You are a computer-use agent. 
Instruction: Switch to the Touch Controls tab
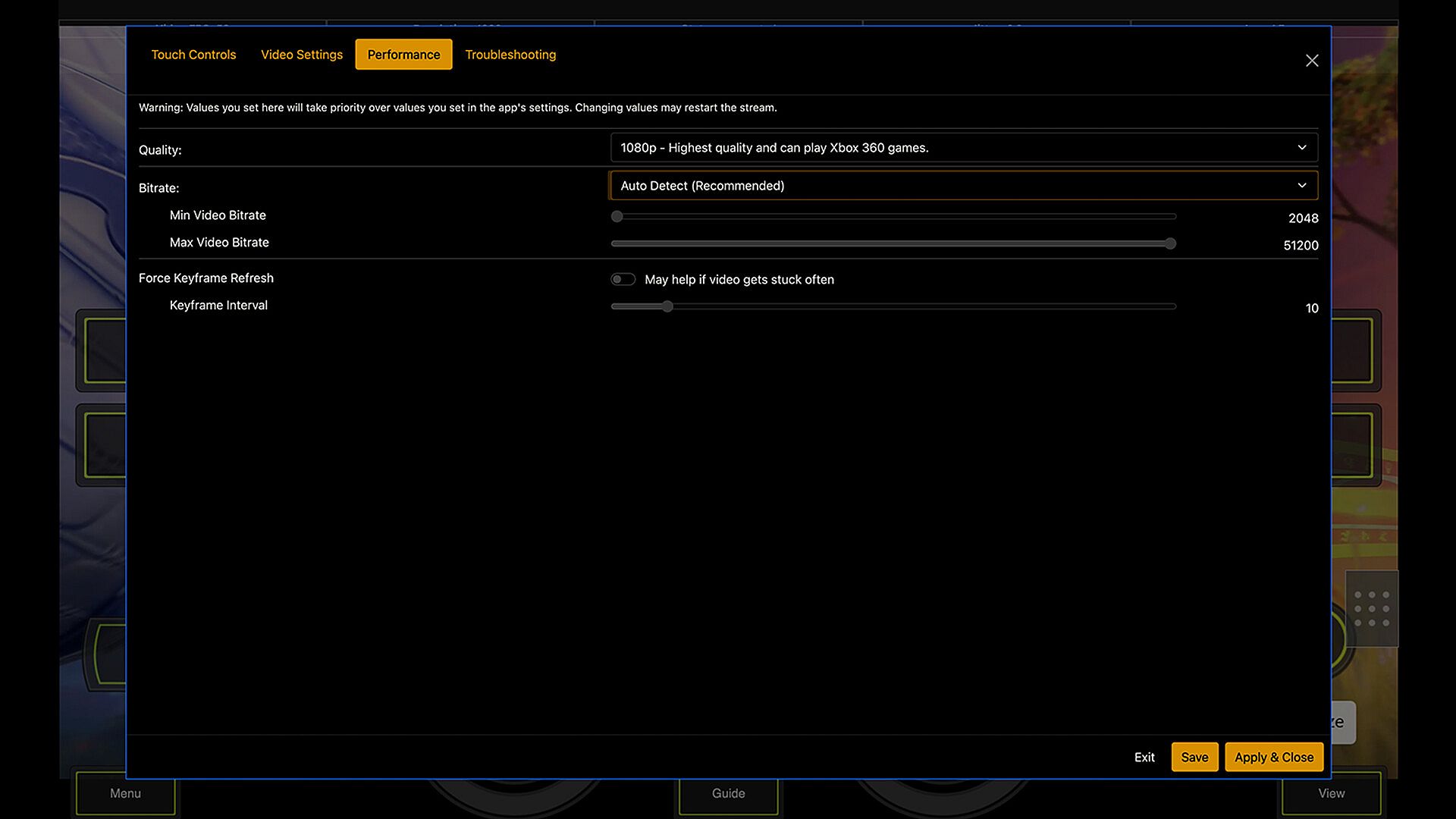(193, 55)
